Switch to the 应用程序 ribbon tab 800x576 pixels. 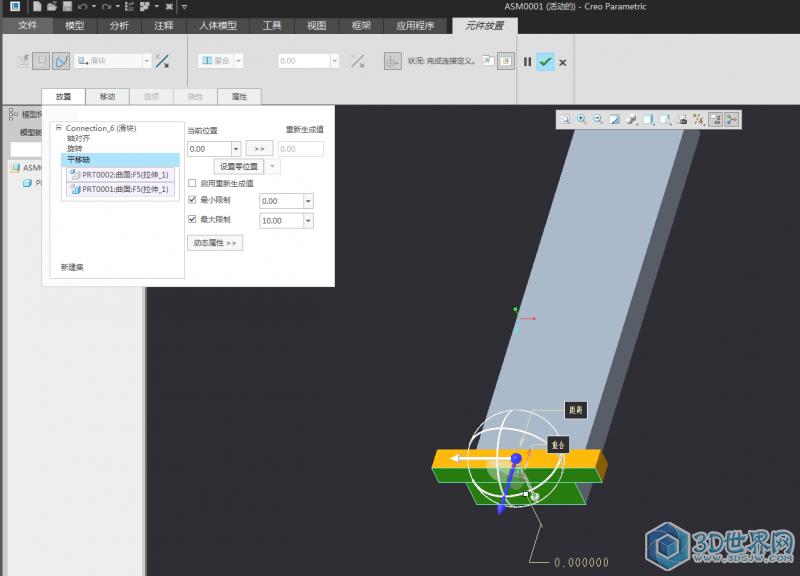[x=415, y=26]
